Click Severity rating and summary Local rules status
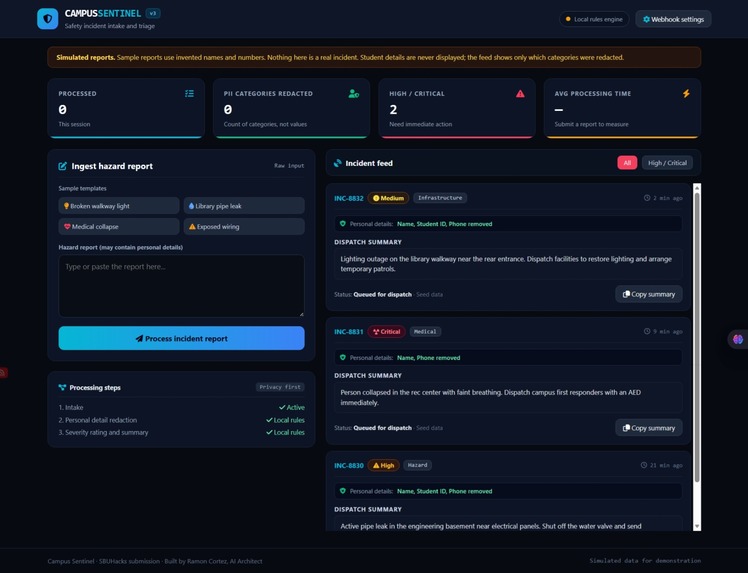This screenshot has width=748, height=573. click(x=285, y=432)
